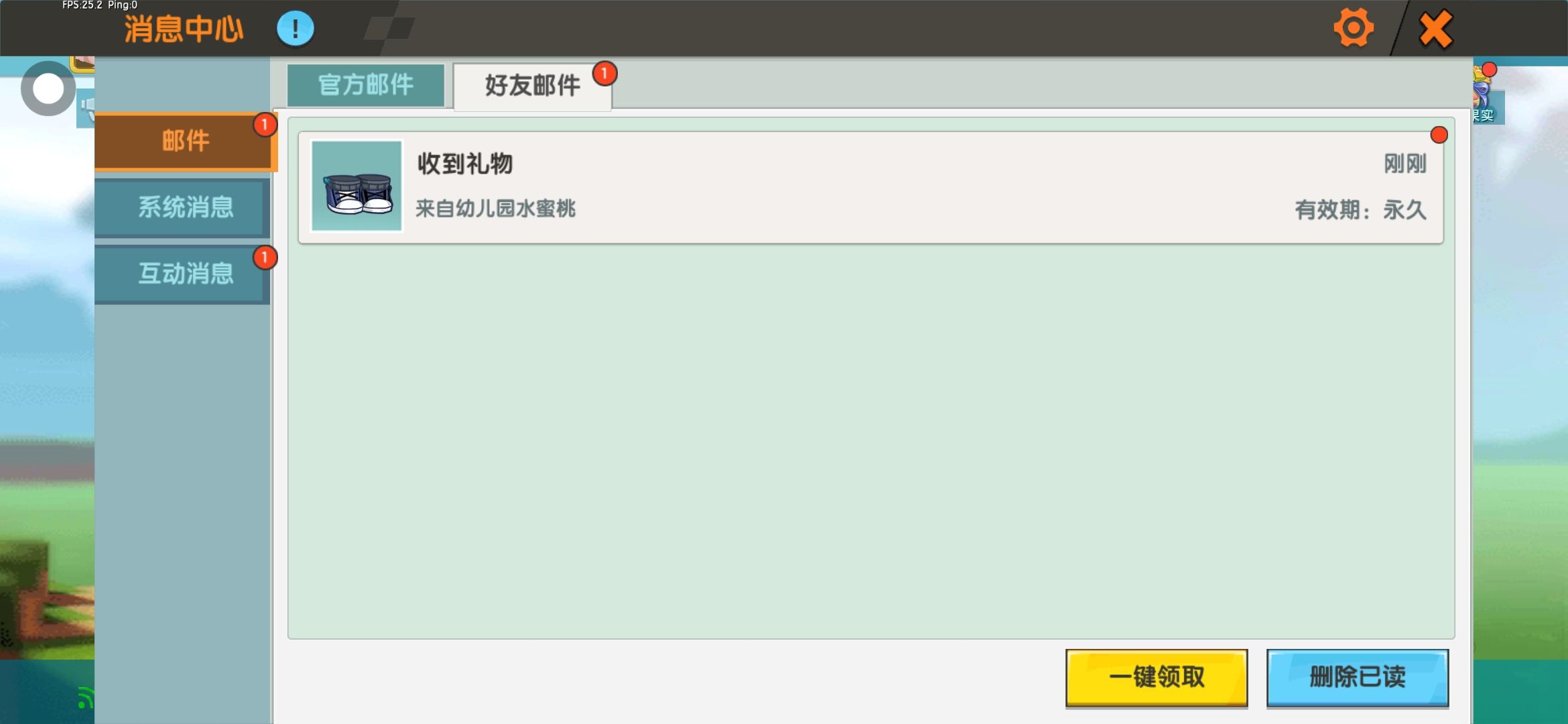Open the orange gear settings icon
This screenshot has width=1568, height=724.
tap(1353, 28)
